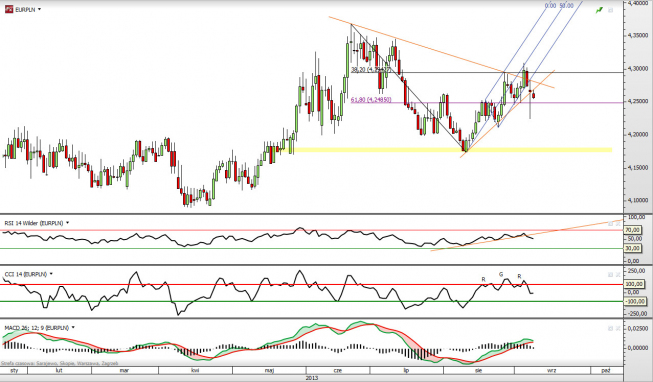The height and width of the screenshot is (382, 653).
Task: Click the time zone note 'Strefa czasowa'
Action: click(x=59, y=363)
